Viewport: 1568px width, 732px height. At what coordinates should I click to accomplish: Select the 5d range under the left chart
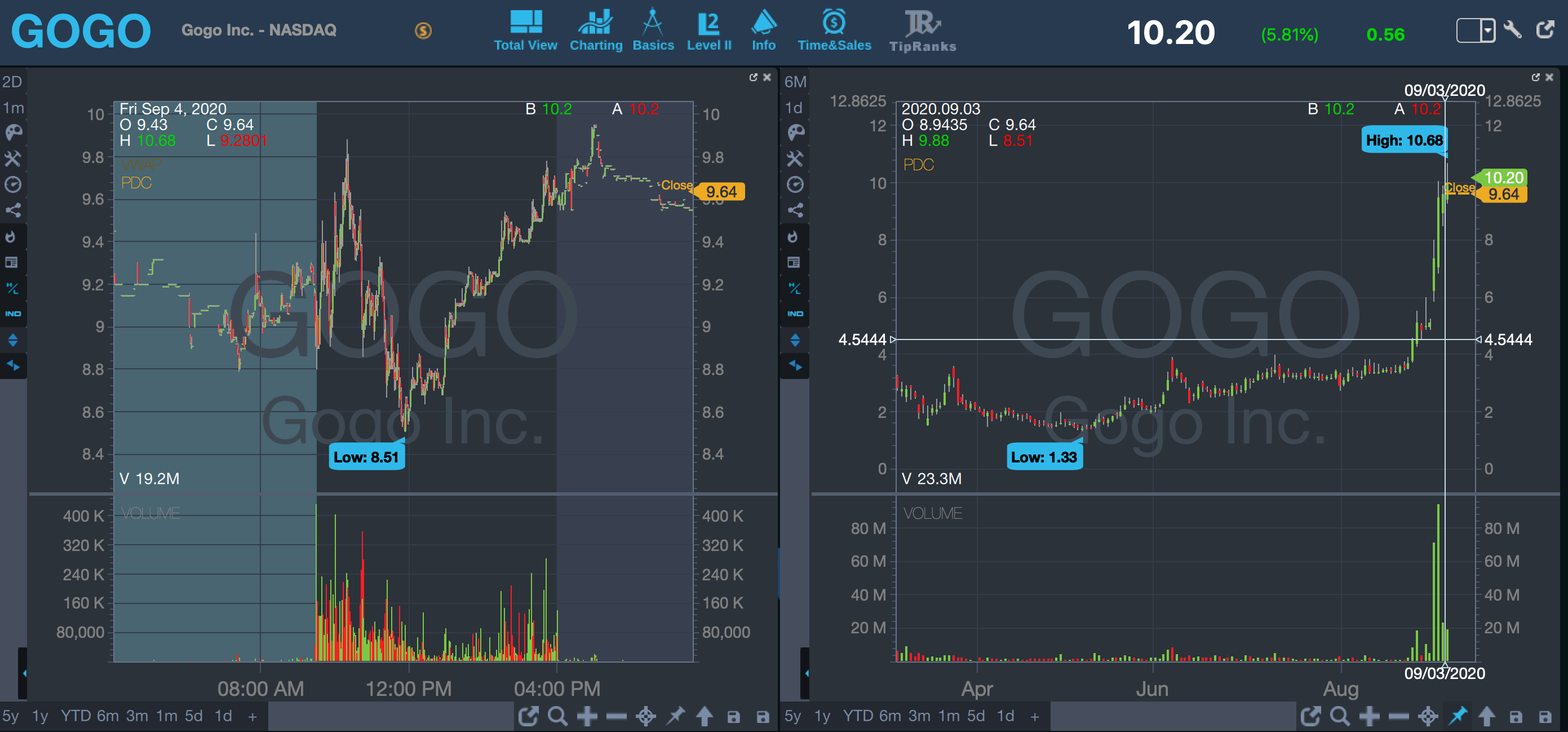(x=193, y=716)
